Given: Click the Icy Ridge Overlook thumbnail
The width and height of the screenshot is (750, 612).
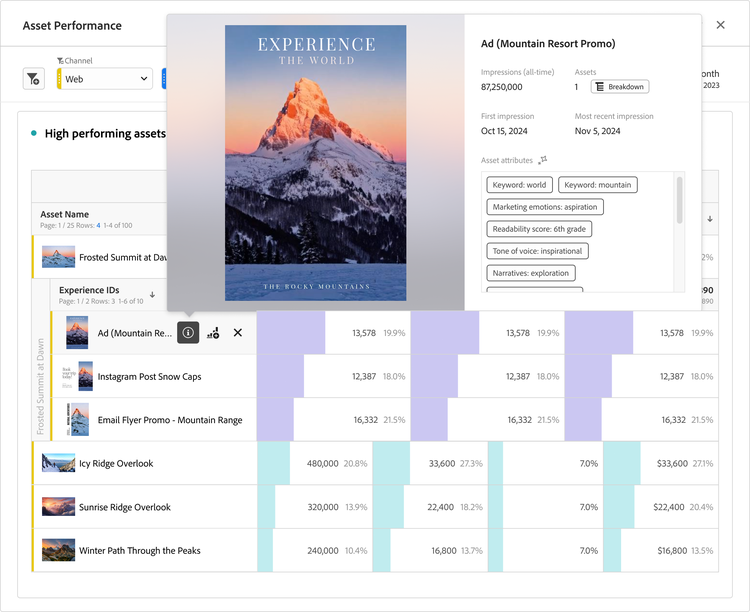Looking at the screenshot, I should (x=58, y=463).
